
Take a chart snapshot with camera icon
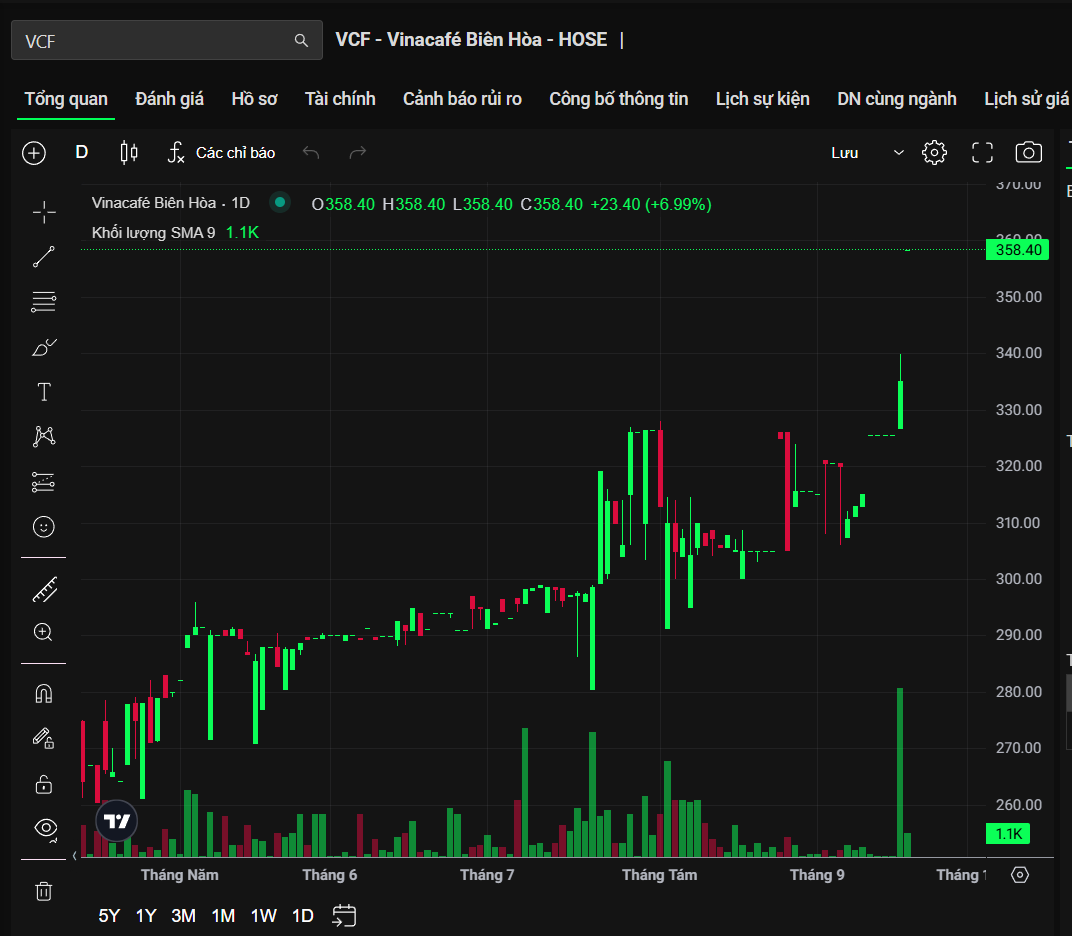tap(1028, 152)
